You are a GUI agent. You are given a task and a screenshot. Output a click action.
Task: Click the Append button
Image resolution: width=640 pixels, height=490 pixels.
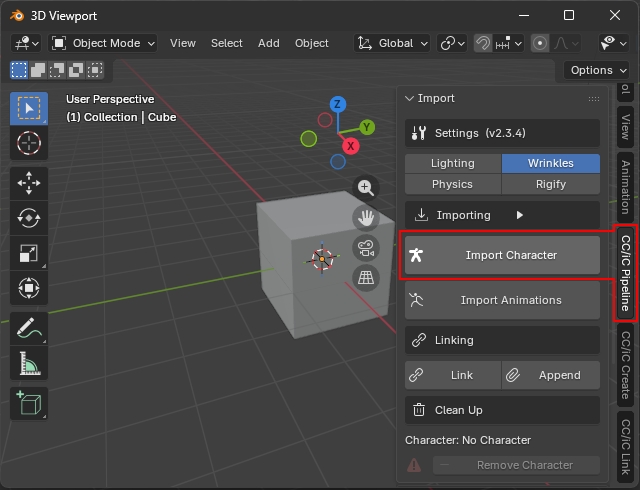click(551, 375)
